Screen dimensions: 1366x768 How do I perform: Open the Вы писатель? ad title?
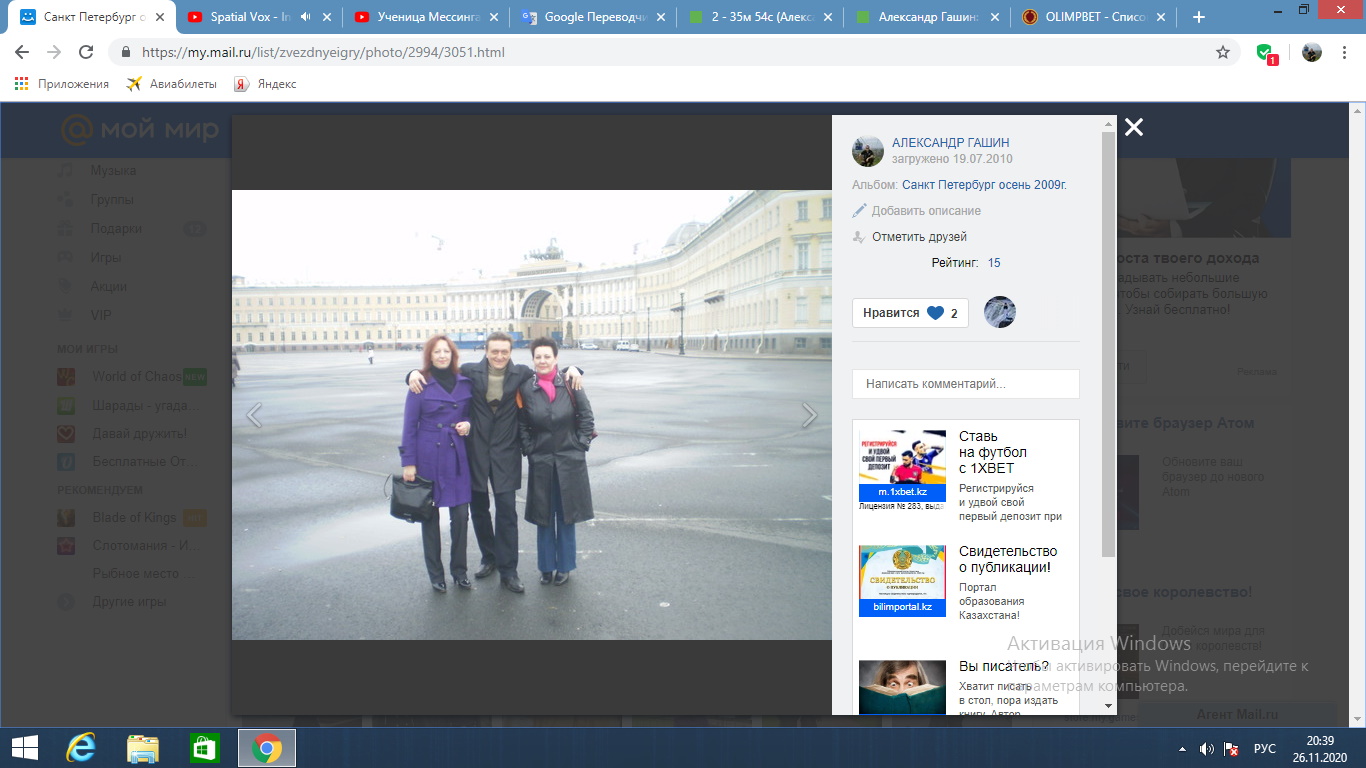tap(1004, 666)
